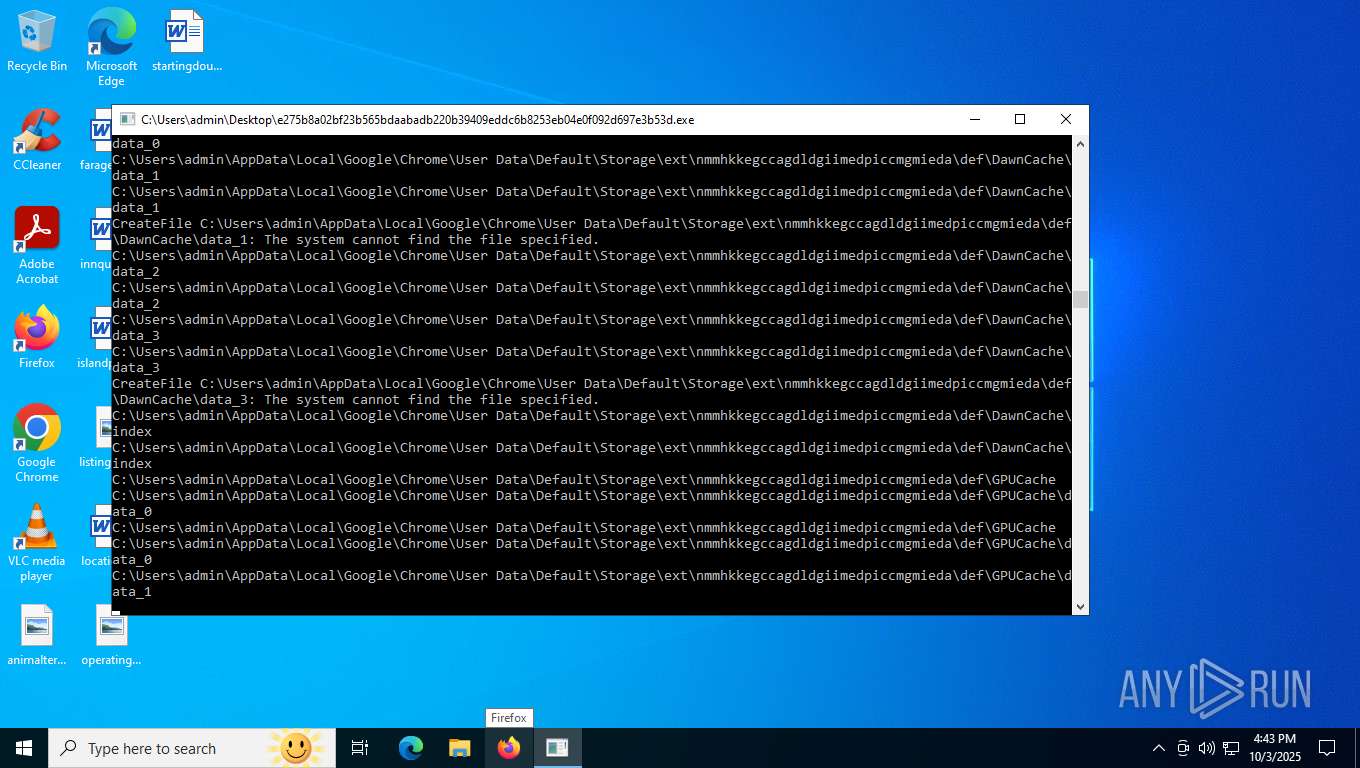
Task: Open Google Chrome desktop shortcut
Action: tap(37, 443)
